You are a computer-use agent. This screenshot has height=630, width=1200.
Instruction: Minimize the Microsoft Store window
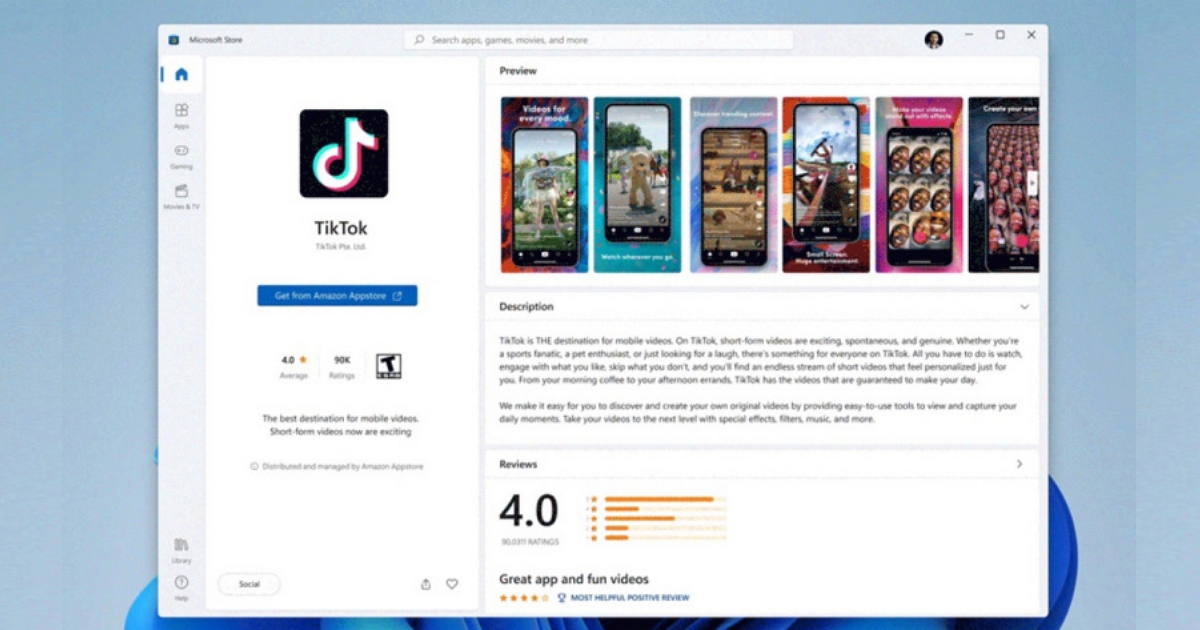pyautogui.click(x=968, y=35)
